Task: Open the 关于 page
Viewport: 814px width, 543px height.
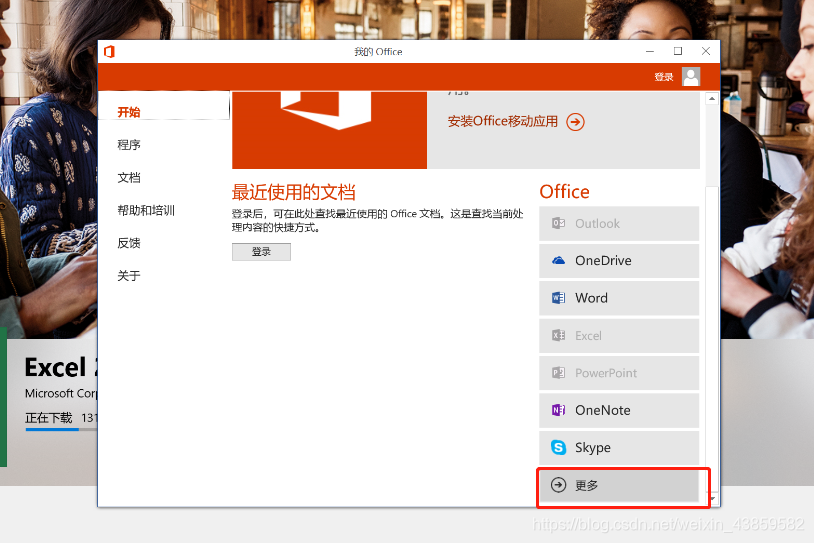Action: (129, 276)
